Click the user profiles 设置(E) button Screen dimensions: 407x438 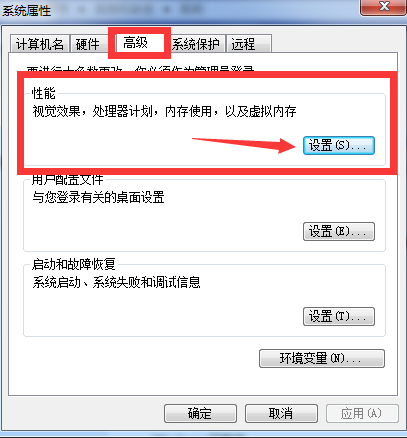click(339, 231)
